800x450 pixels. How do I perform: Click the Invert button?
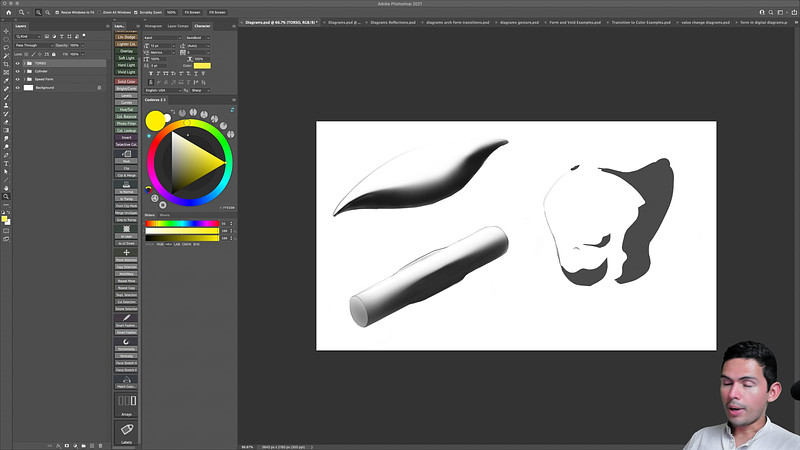pos(127,137)
